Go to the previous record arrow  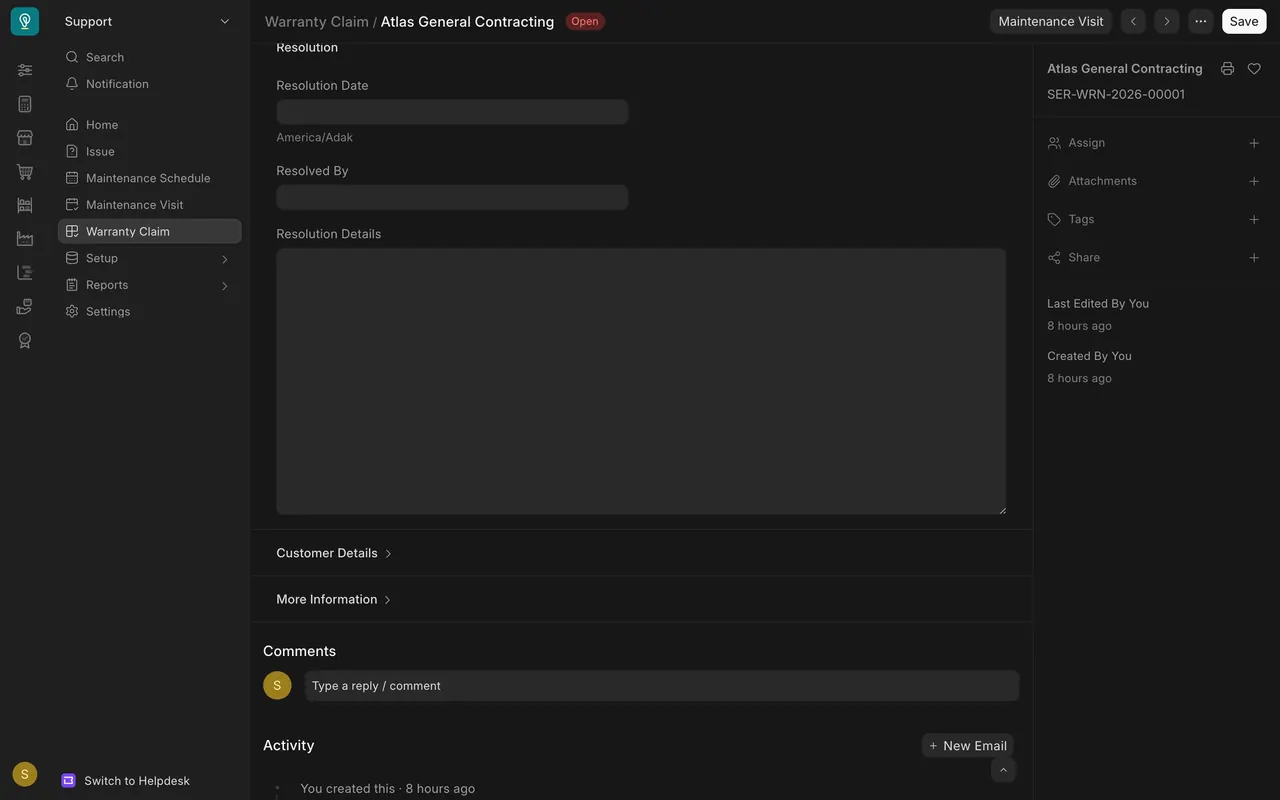[1133, 21]
